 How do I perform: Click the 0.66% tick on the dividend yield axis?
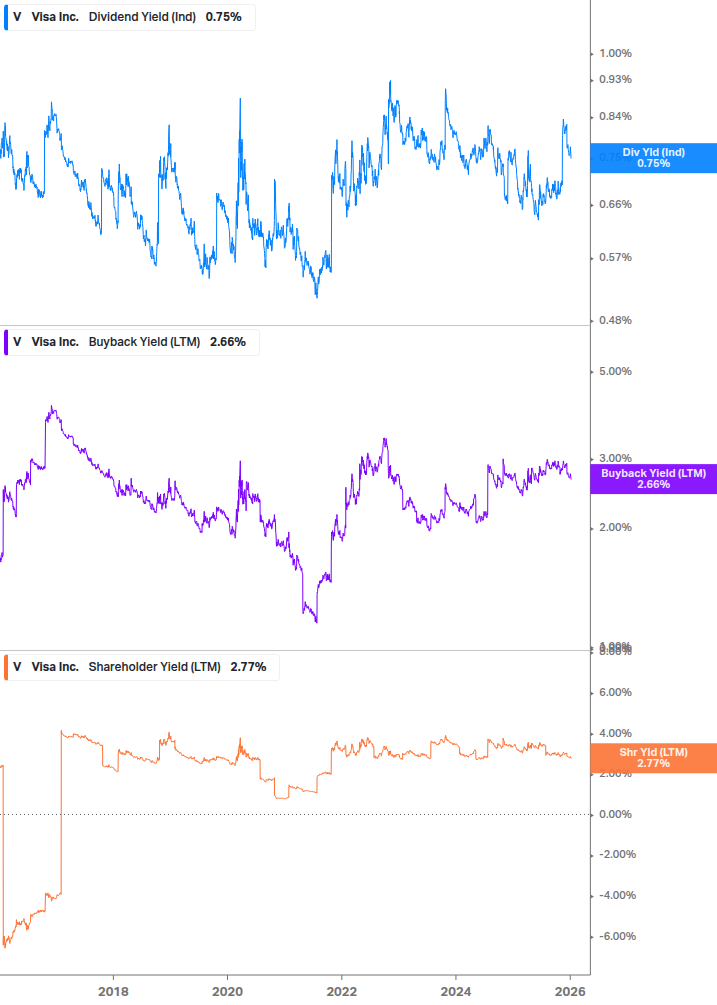(615, 204)
